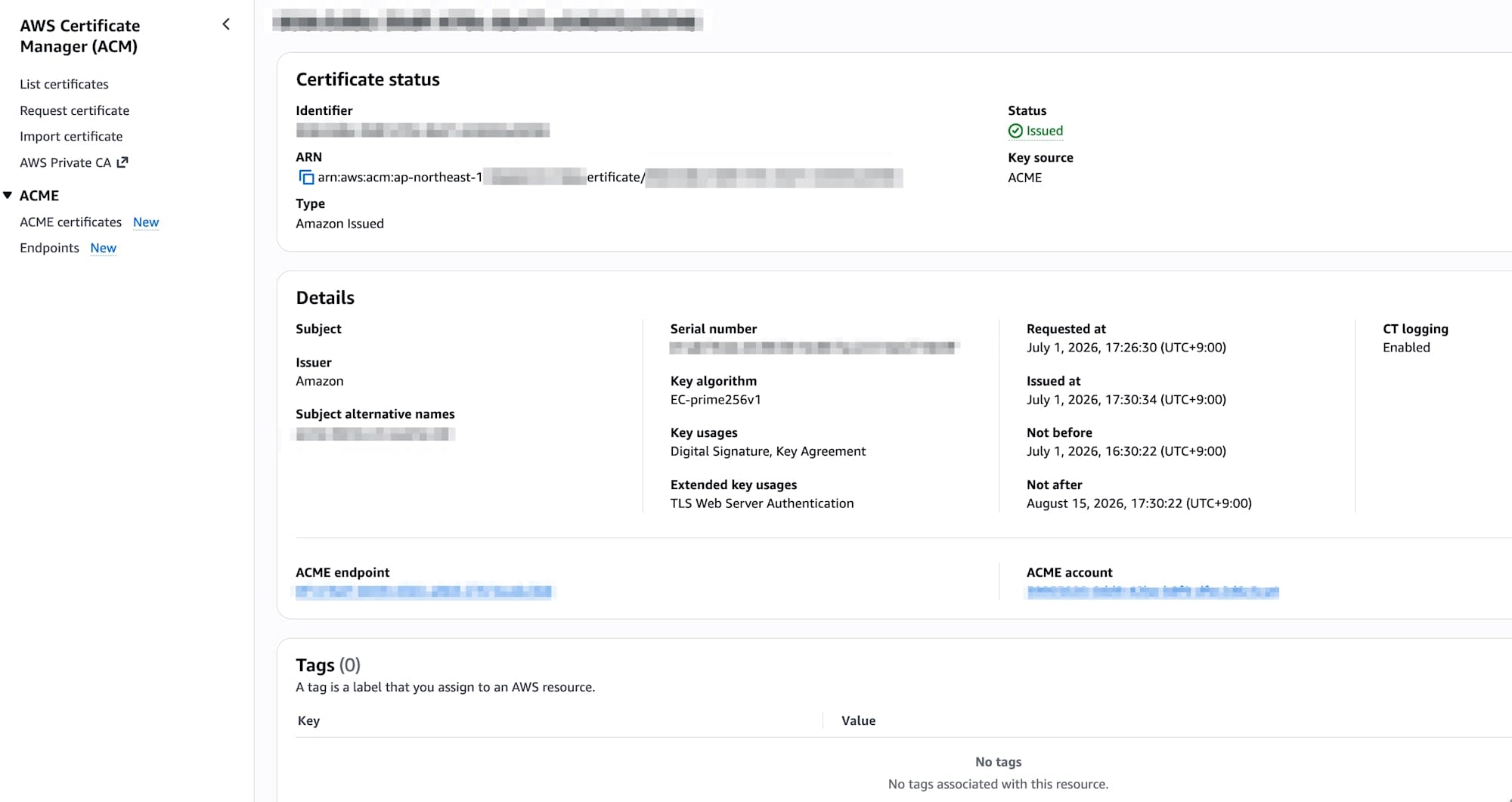
Task: Select the Amazon issuer value
Action: pos(319,381)
